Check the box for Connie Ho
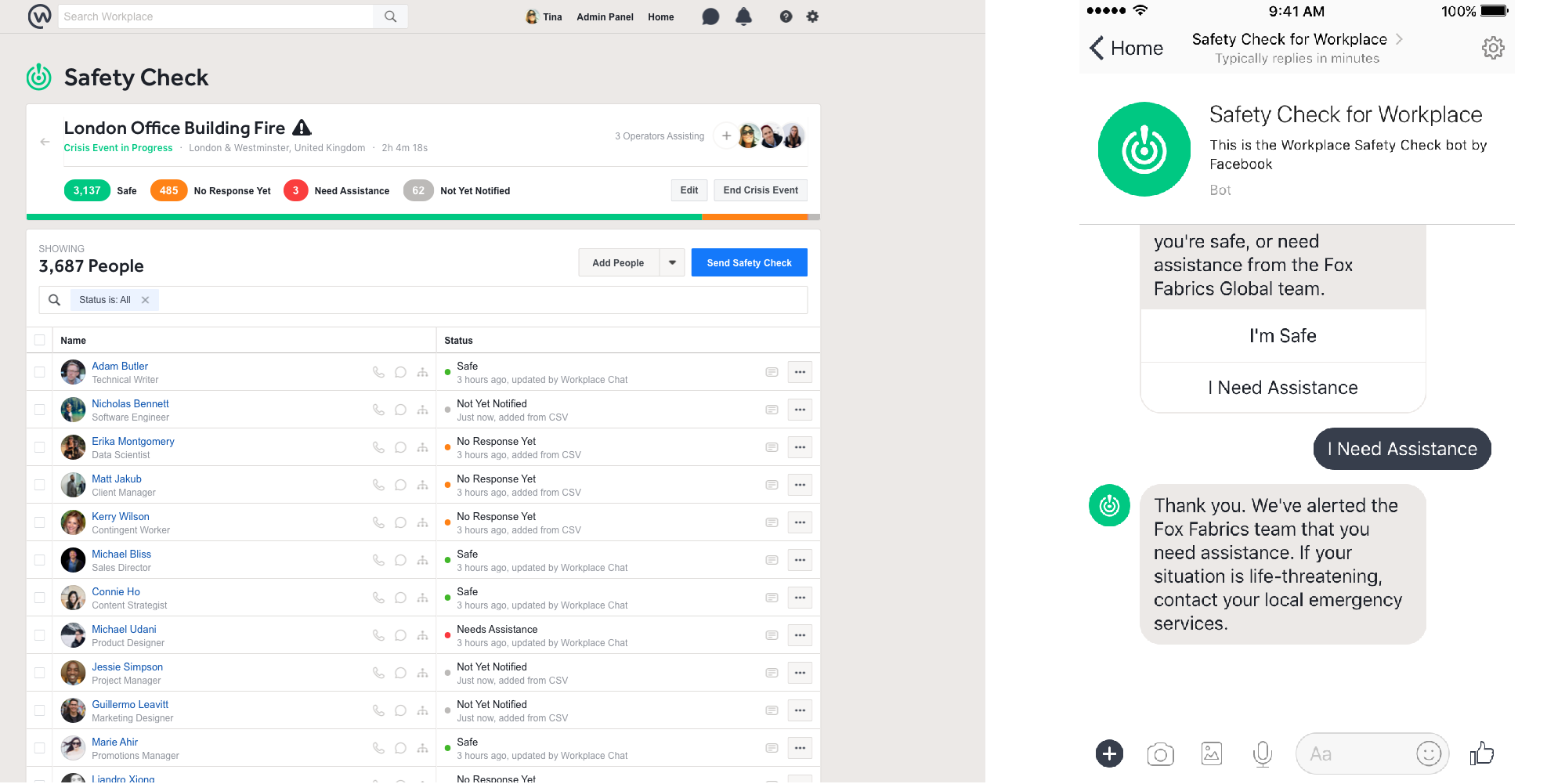This screenshot has height=784, width=1547. (x=39, y=598)
